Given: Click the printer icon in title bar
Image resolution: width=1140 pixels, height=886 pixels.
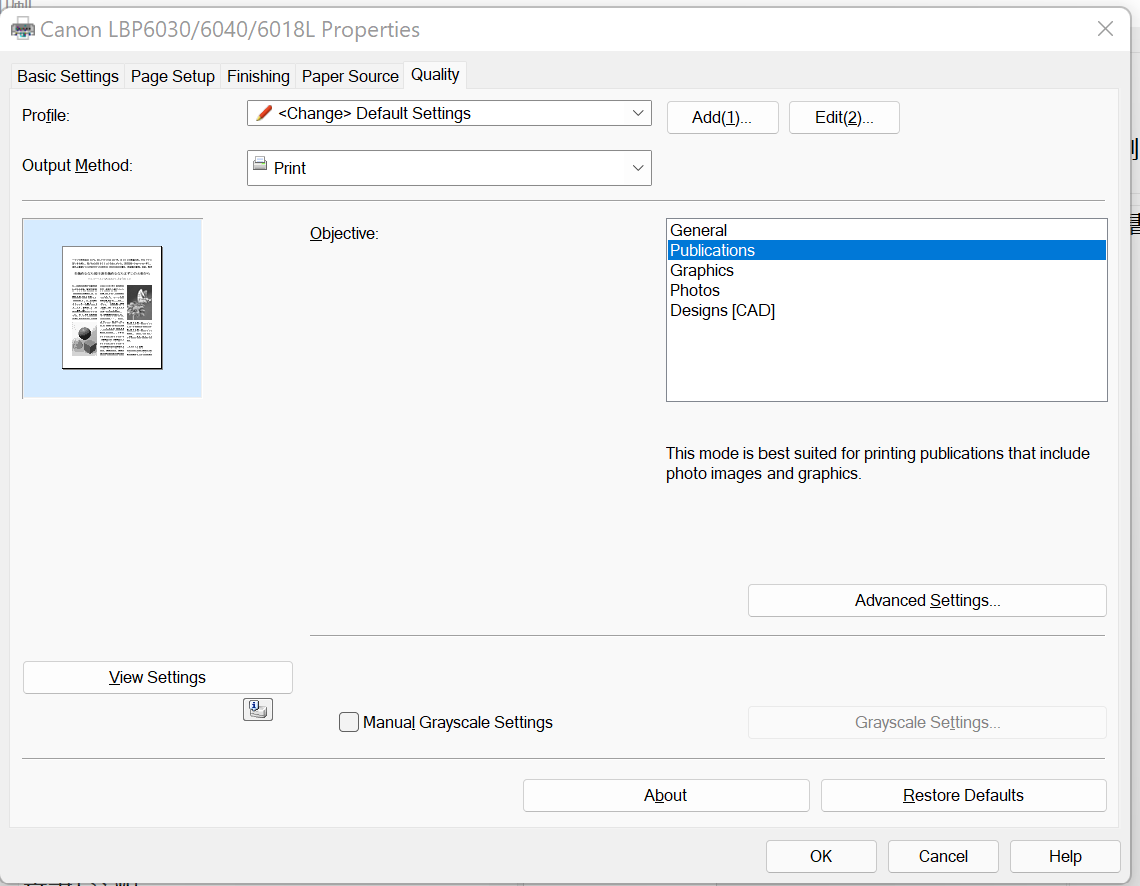Looking at the screenshot, I should [22, 29].
